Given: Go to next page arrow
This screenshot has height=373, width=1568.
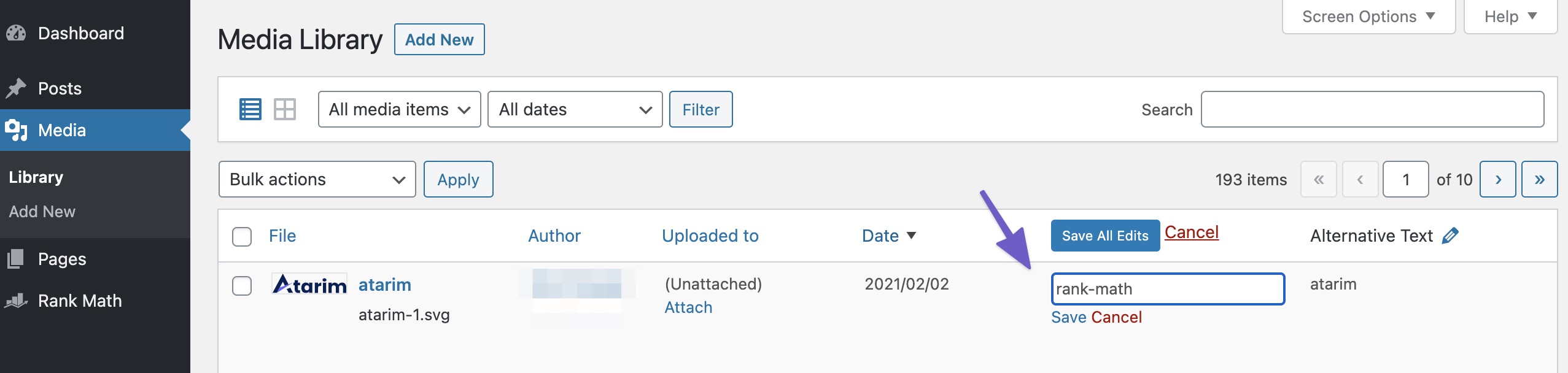Looking at the screenshot, I should [x=1497, y=179].
